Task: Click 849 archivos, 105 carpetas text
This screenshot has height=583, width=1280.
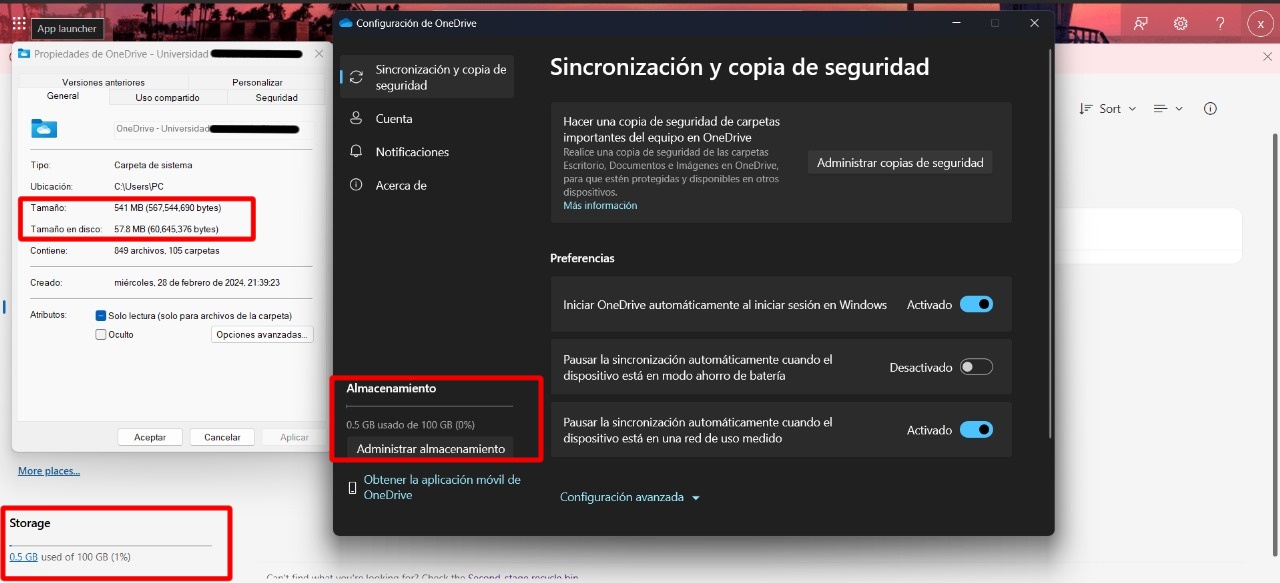Action: click(x=167, y=251)
